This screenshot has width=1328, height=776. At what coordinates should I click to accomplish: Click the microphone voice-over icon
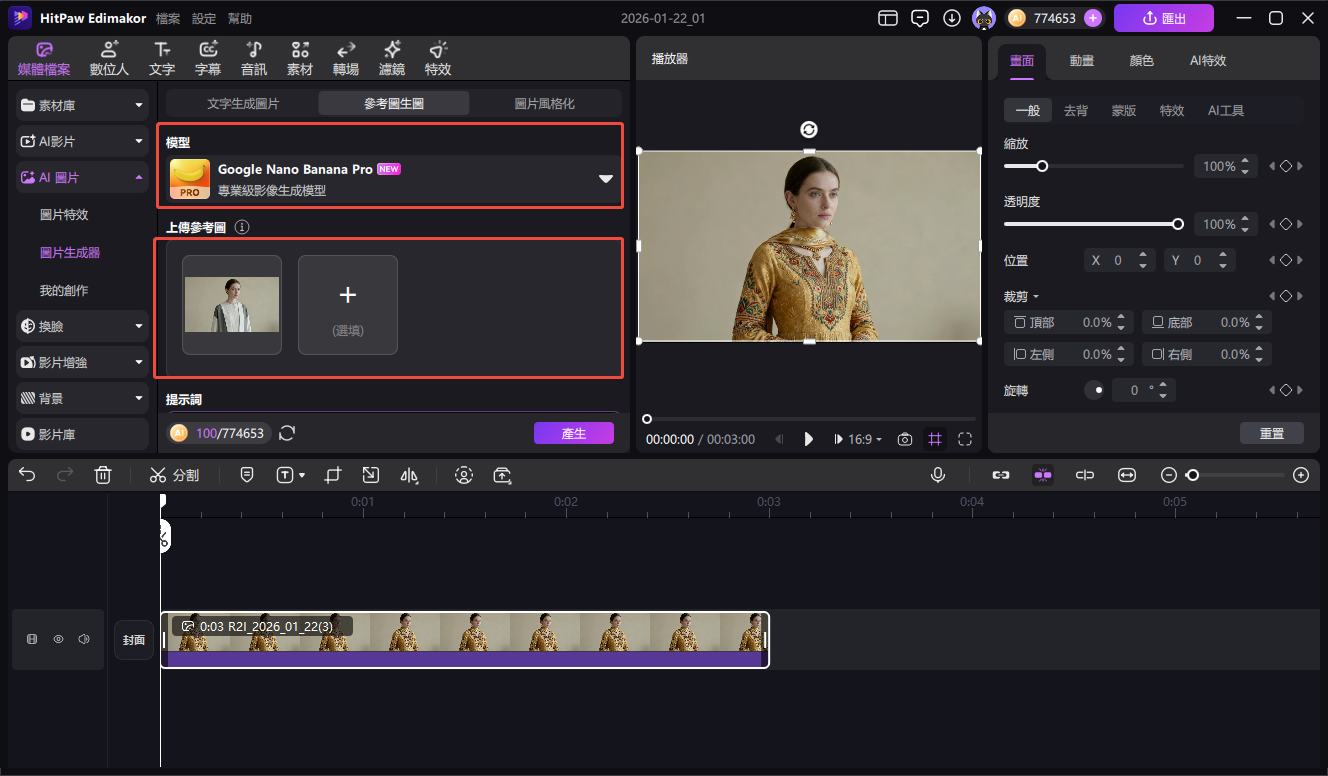(x=938, y=476)
